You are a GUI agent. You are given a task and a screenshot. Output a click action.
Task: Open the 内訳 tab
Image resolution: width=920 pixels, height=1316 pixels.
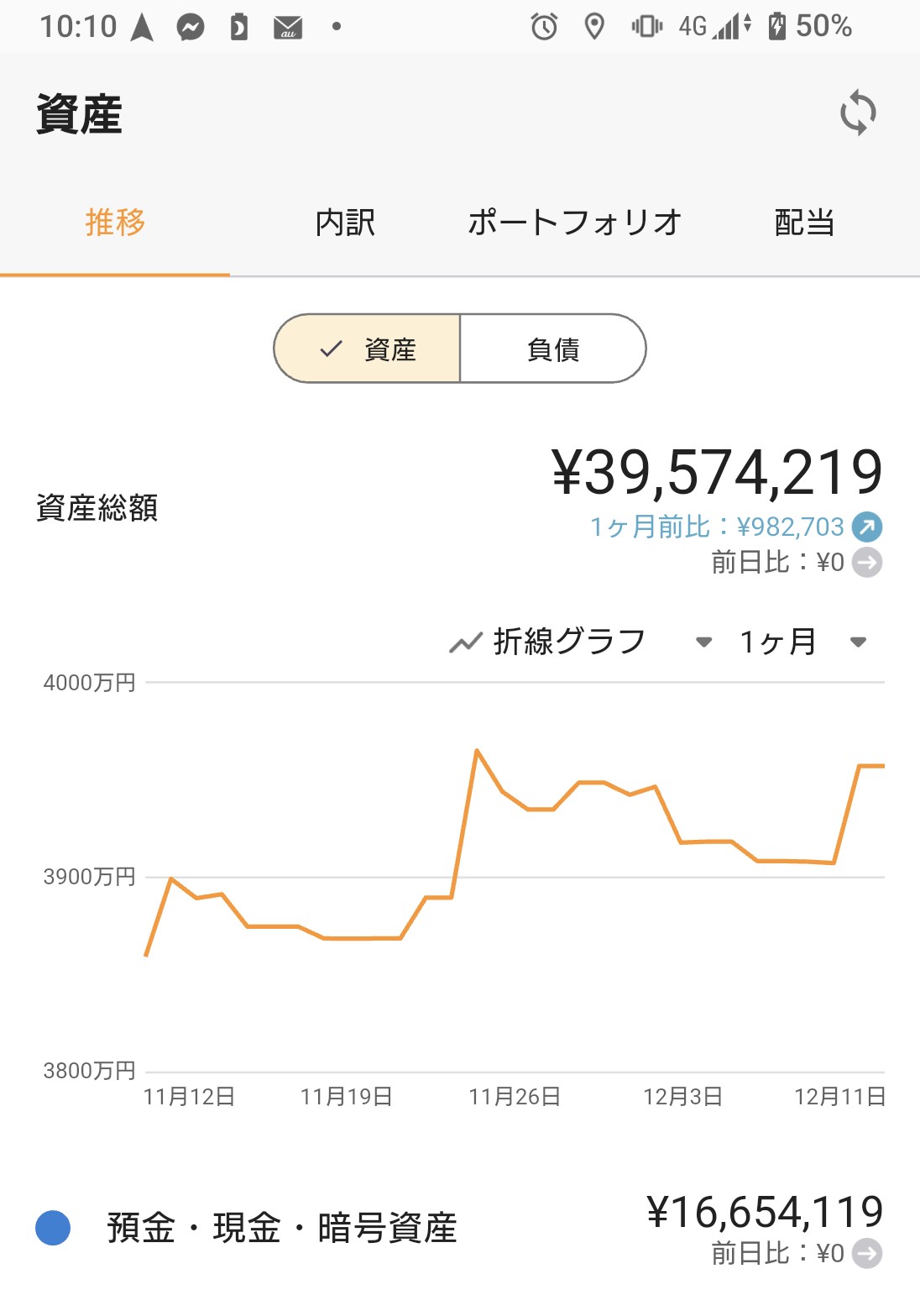(x=345, y=223)
